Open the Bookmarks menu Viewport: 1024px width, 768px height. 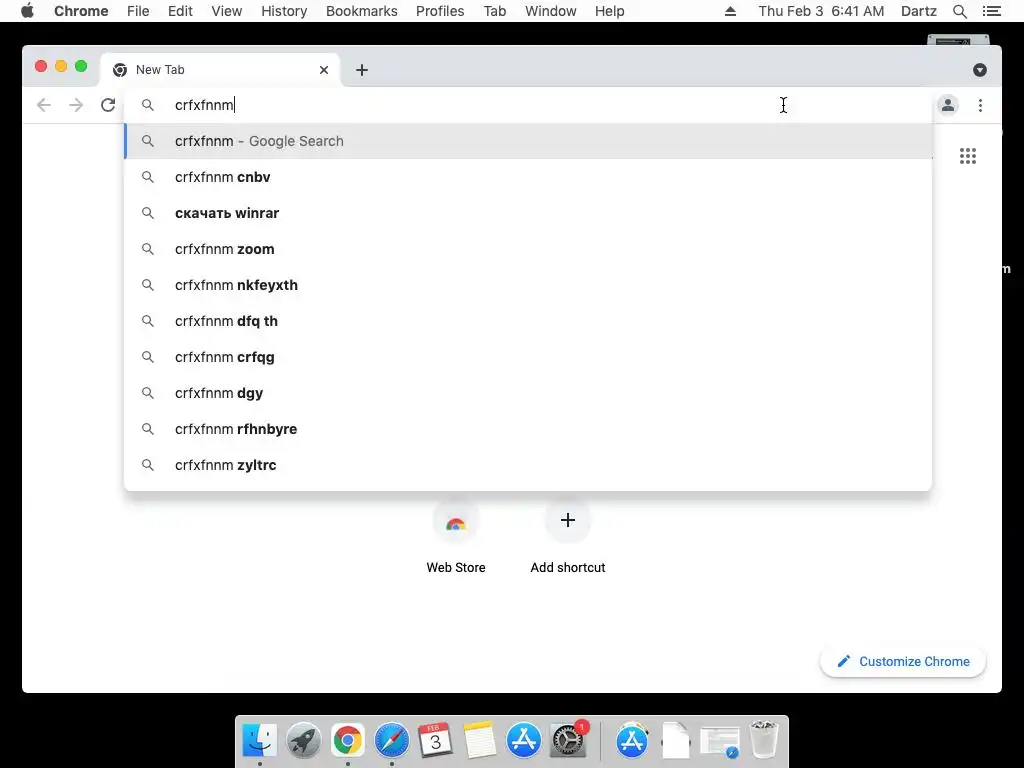tap(361, 11)
